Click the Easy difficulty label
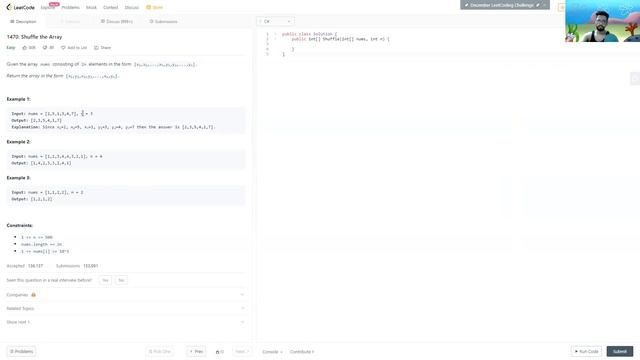 (11, 48)
